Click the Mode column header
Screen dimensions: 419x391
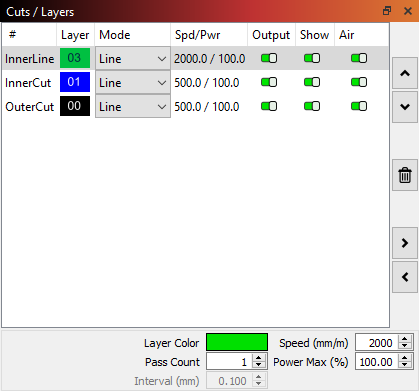click(133, 35)
